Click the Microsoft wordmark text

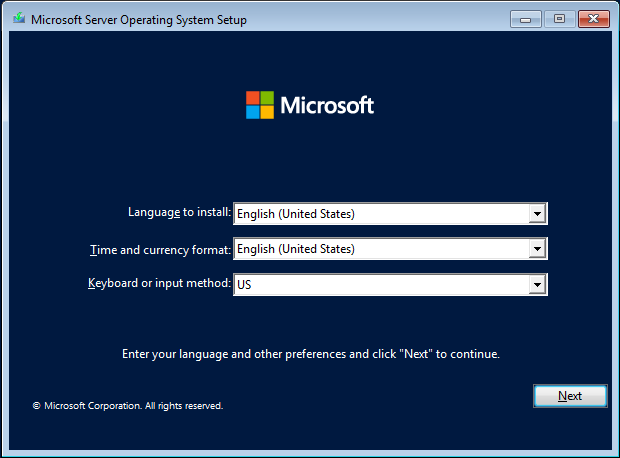point(327,105)
